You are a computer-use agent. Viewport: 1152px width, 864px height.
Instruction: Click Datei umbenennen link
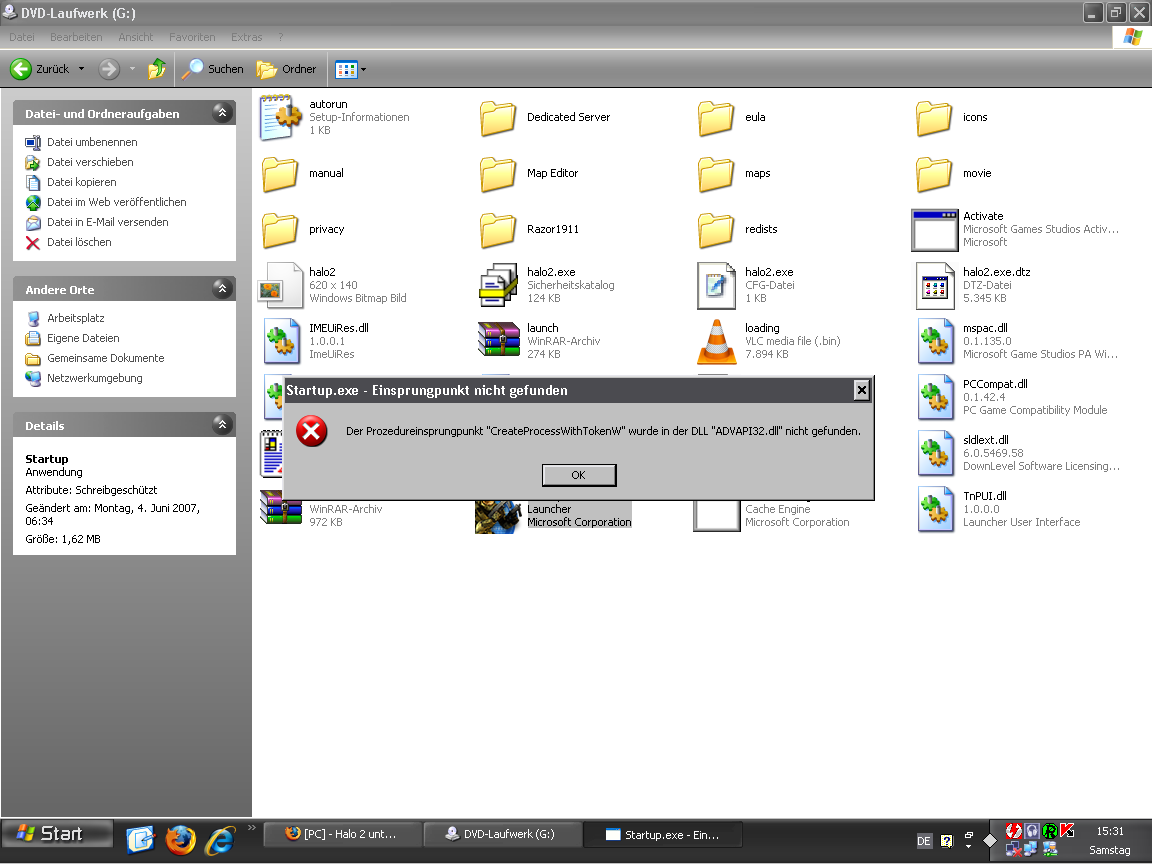[x=92, y=142]
